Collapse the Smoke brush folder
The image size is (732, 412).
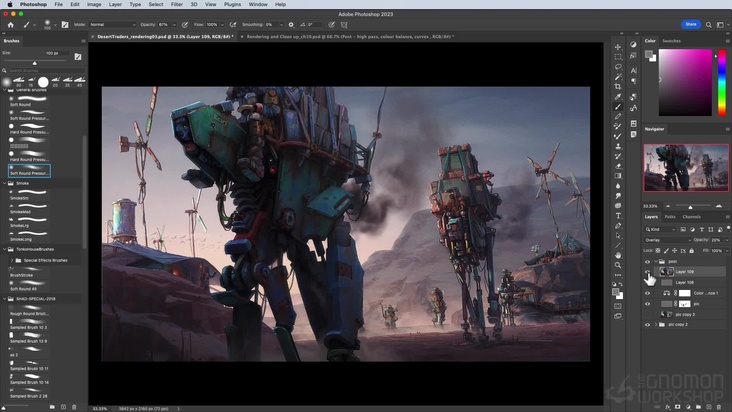tap(5, 183)
